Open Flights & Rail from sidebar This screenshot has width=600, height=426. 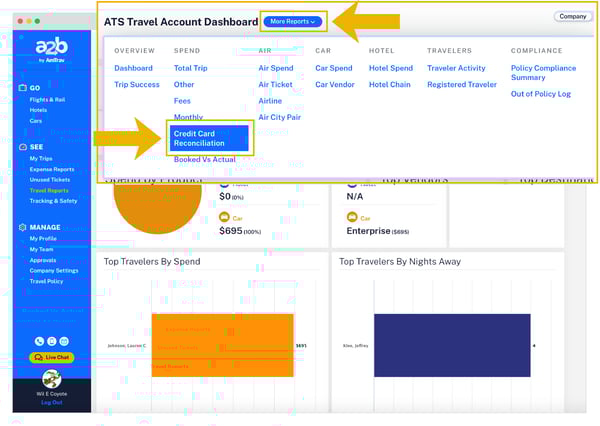pyautogui.click(x=48, y=101)
